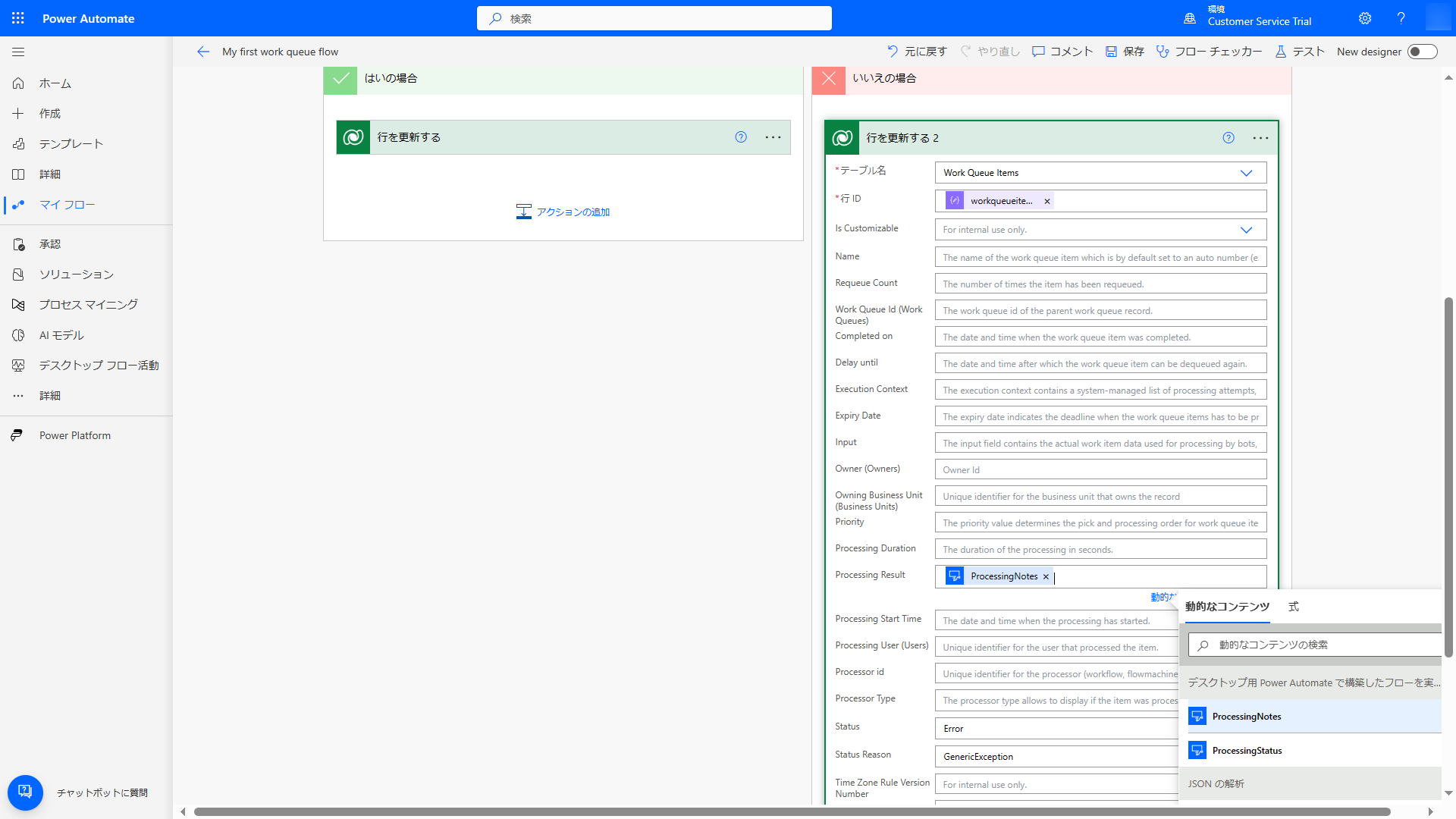Open デスクトップ フロー活動 in the sidebar

pyautogui.click(x=86, y=366)
